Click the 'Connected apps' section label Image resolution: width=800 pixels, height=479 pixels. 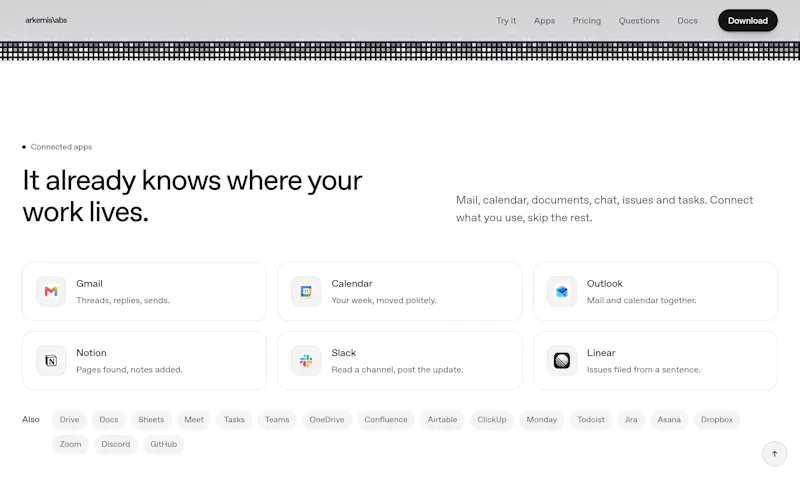pyautogui.click(x=61, y=147)
